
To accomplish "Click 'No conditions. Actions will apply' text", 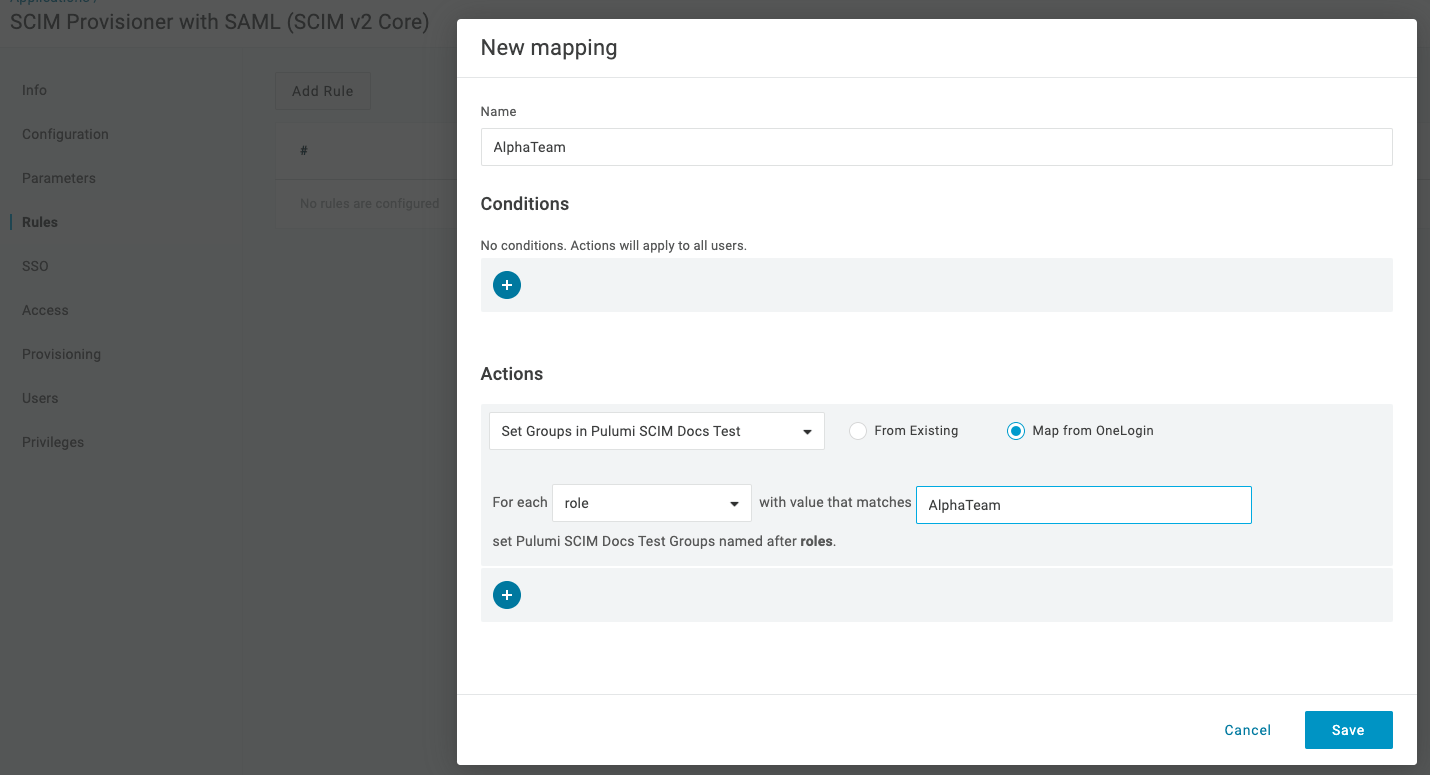I will coord(614,245).
